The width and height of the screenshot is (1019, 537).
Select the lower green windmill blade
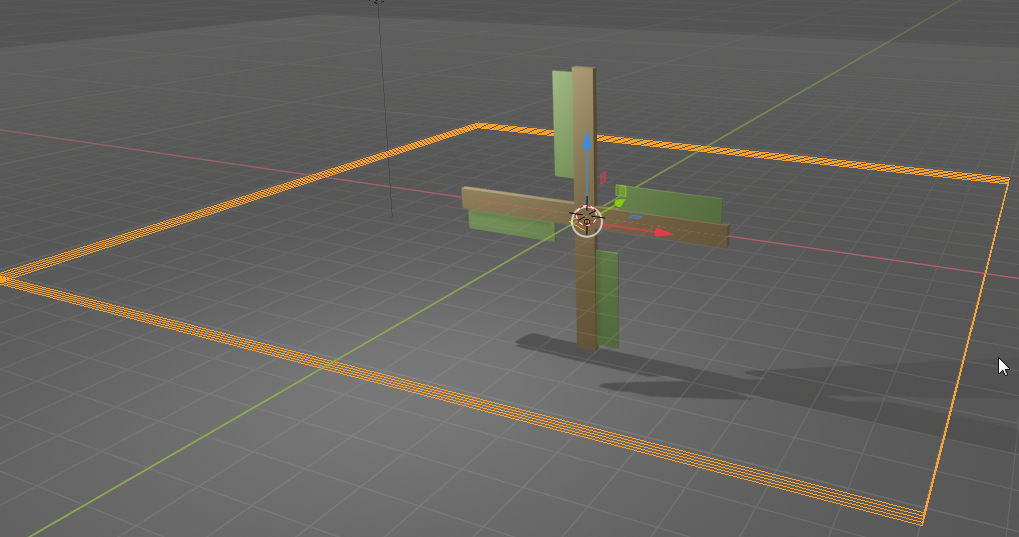coord(607,299)
